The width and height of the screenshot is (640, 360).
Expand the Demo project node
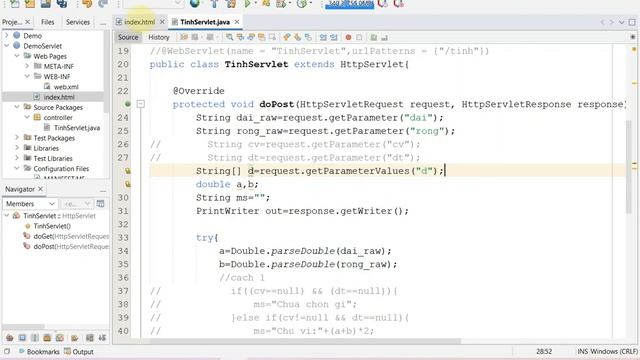[x=7, y=36]
